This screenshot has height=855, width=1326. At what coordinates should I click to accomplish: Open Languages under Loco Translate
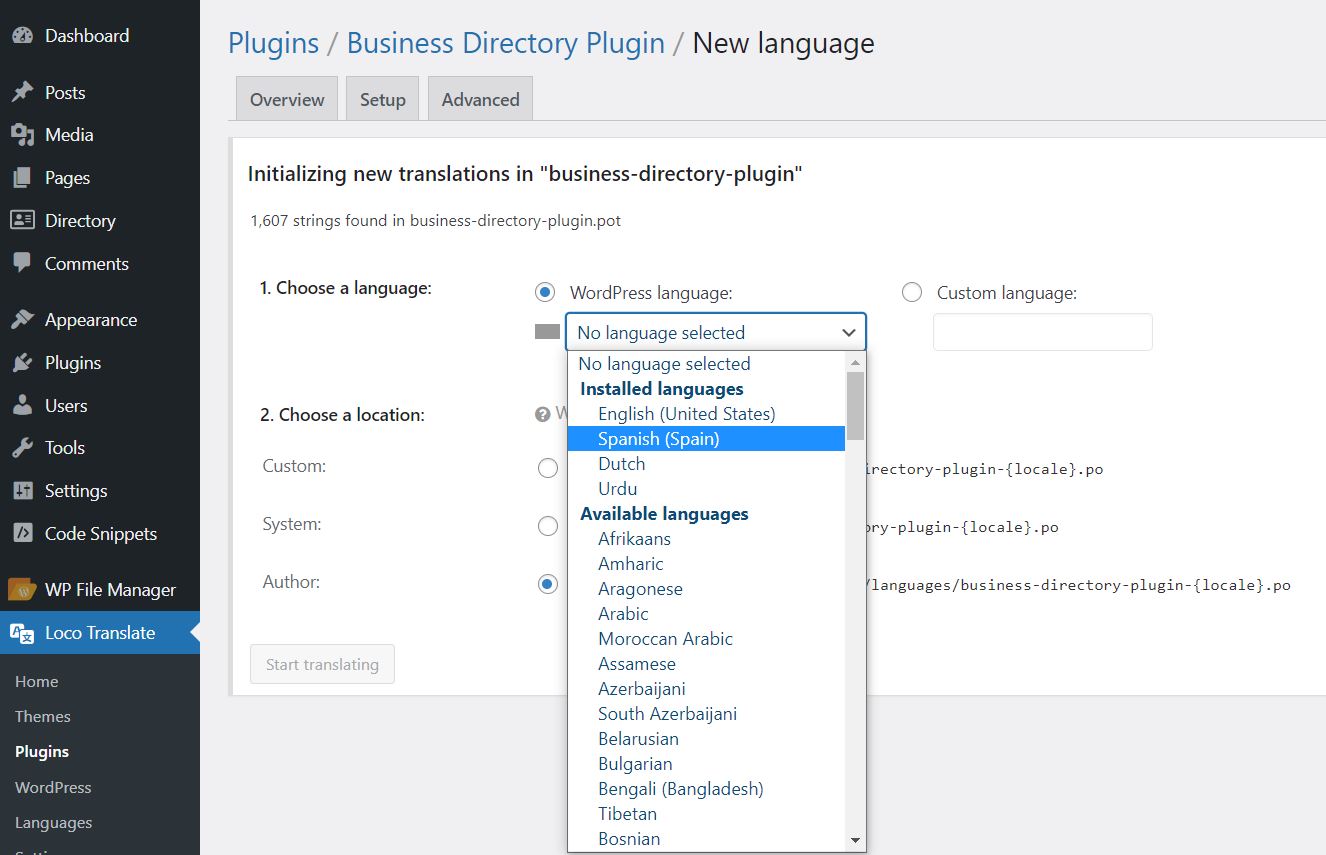54,822
